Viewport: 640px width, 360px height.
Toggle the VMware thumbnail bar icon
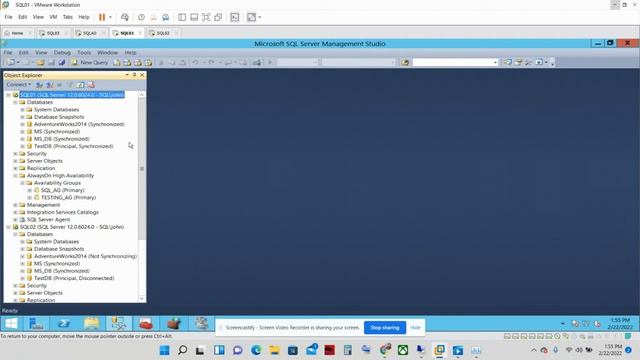[x=194, y=17]
